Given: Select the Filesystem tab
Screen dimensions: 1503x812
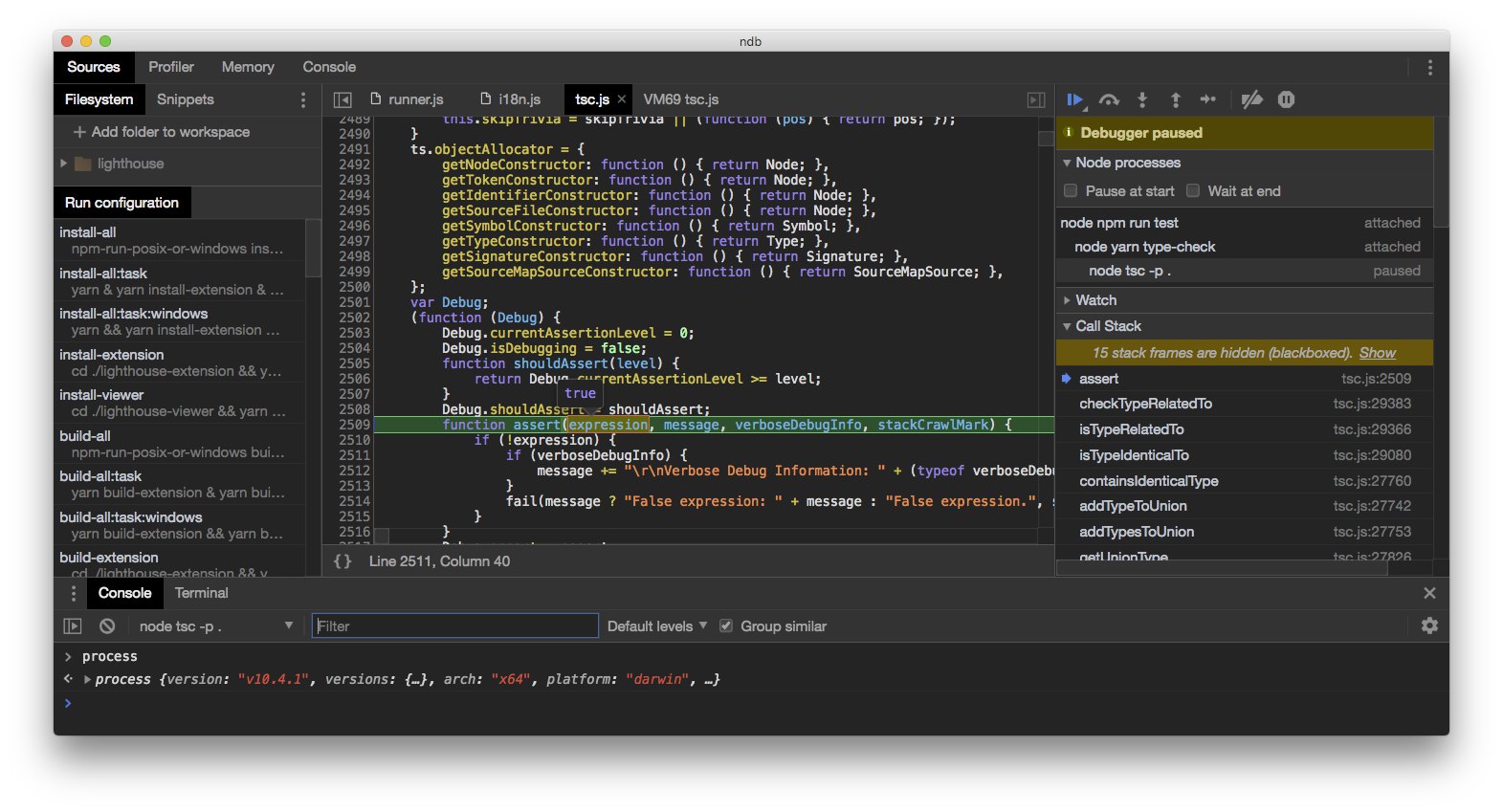Looking at the screenshot, I should tap(99, 99).
